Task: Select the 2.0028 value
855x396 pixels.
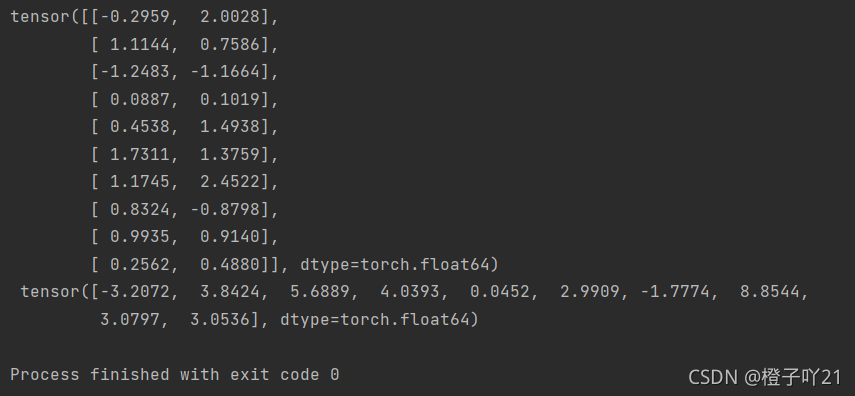Action: (230, 17)
